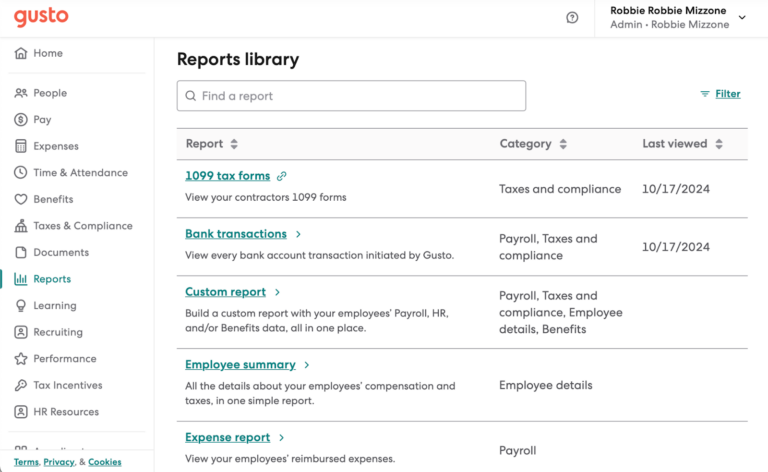The image size is (768, 472).
Task: Click the Robbie Robbie Mizzone account name
Action: click(x=668, y=10)
